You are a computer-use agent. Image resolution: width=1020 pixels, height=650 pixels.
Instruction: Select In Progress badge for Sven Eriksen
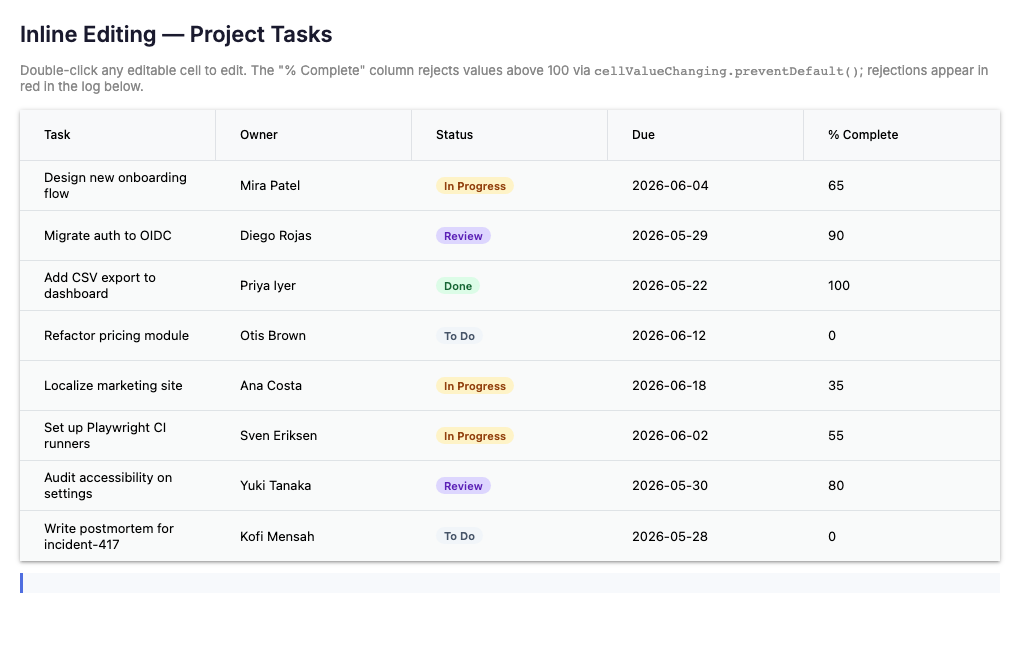pyautogui.click(x=475, y=437)
